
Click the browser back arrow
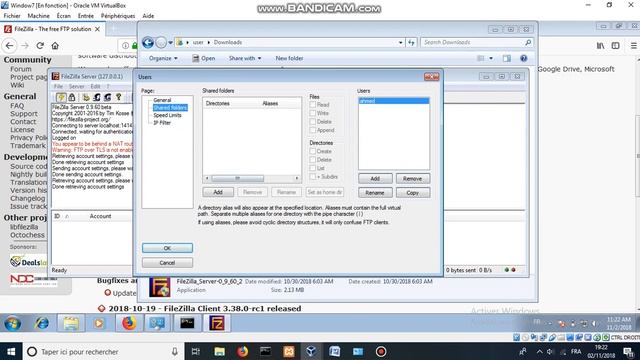[x=10, y=46]
